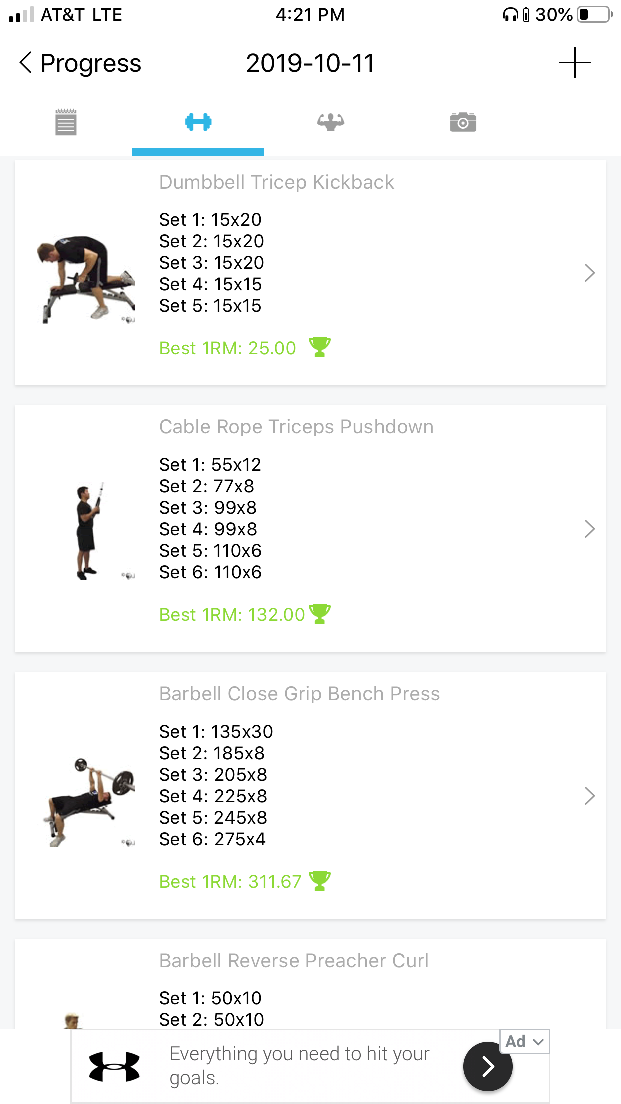Open the Dumbbell Tricep Kickback exercise thumbnail
The width and height of the screenshot is (621, 1104).
tap(84, 278)
